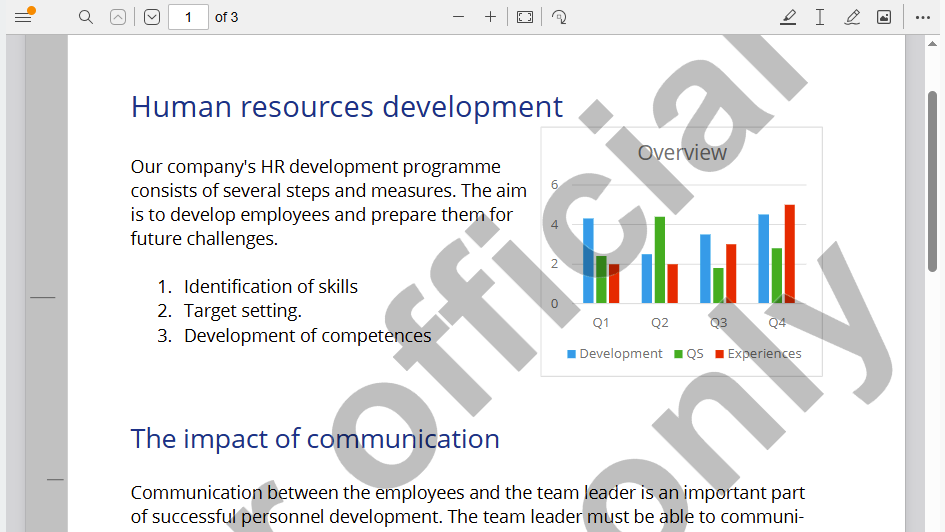Click the tall red Q4 Experiences bar
Viewport: 945px width, 532px height.
click(790, 254)
